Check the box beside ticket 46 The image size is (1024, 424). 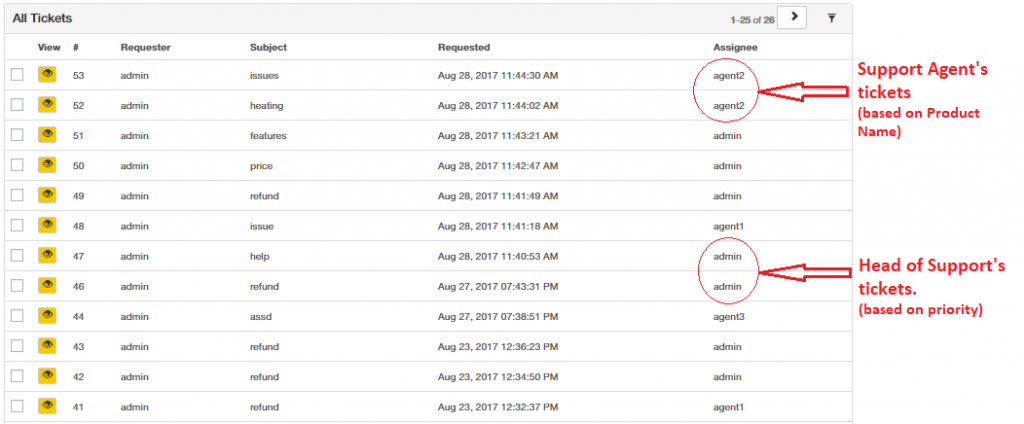(x=17, y=286)
